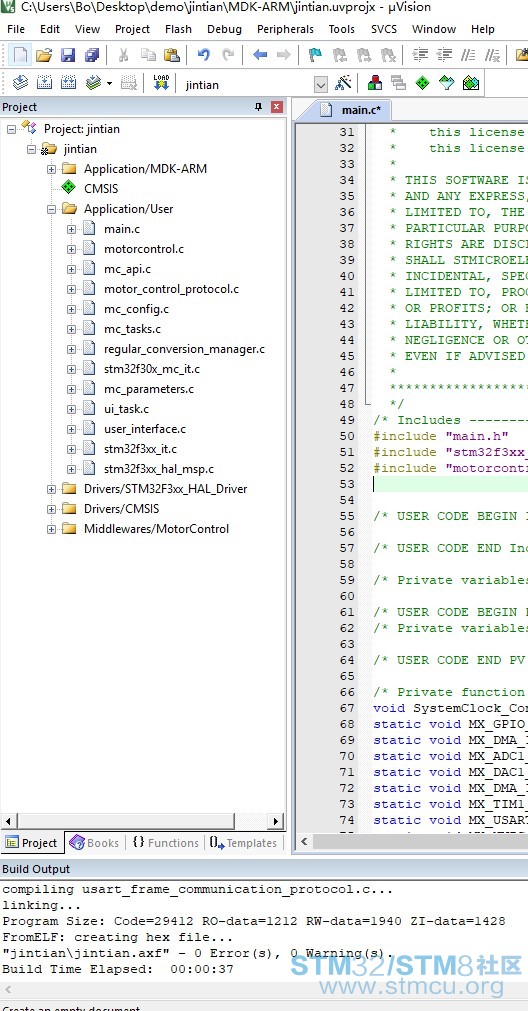Screen dimensions: 528x1011
Task: Expand the Drivers/STM32F3xx_HAL_Driver folder
Action: [x=51, y=489]
